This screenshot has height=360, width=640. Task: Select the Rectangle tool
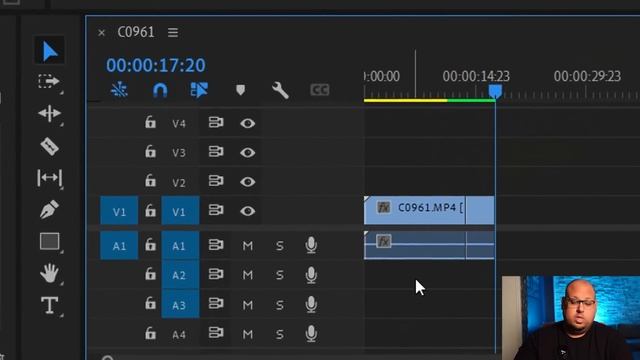[49, 241]
